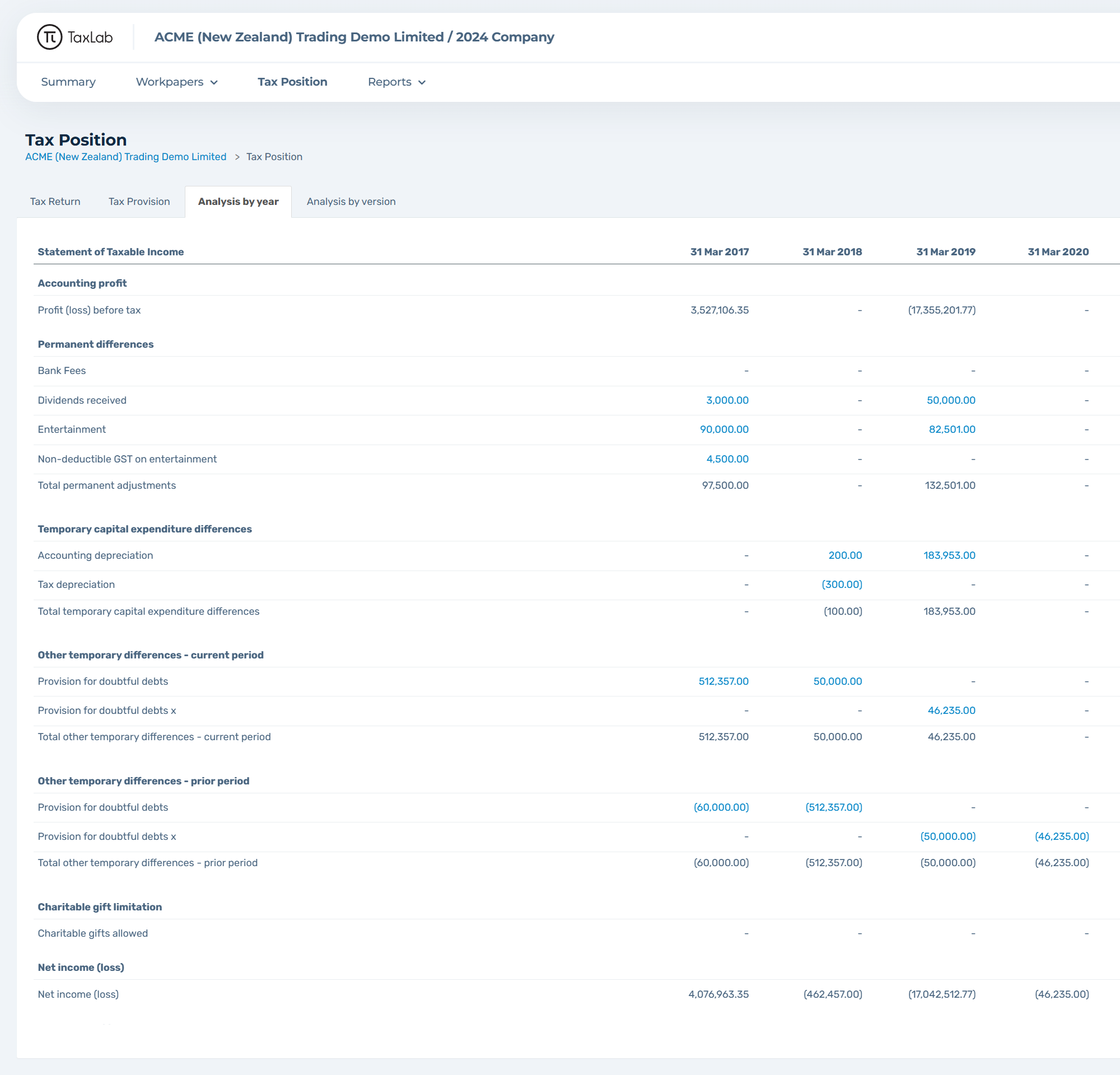Screen dimensions: 1120x1075
Task: Click the 2019 Entertainment 82,501.00 link
Action: point(951,429)
